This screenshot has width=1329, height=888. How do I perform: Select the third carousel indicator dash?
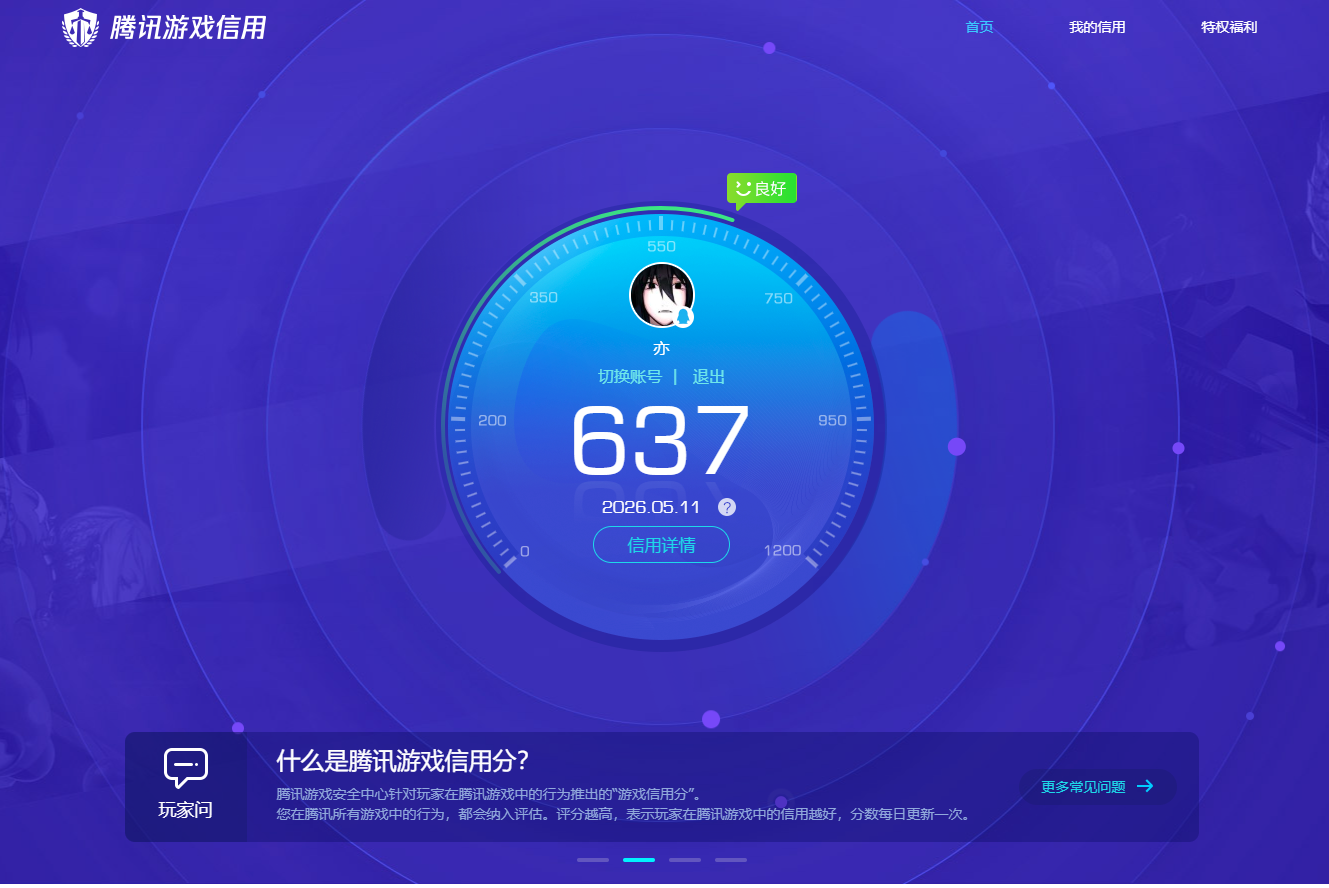click(685, 860)
